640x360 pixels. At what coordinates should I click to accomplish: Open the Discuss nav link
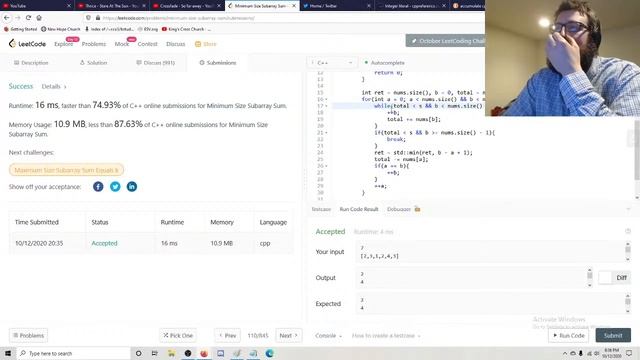pos(176,44)
